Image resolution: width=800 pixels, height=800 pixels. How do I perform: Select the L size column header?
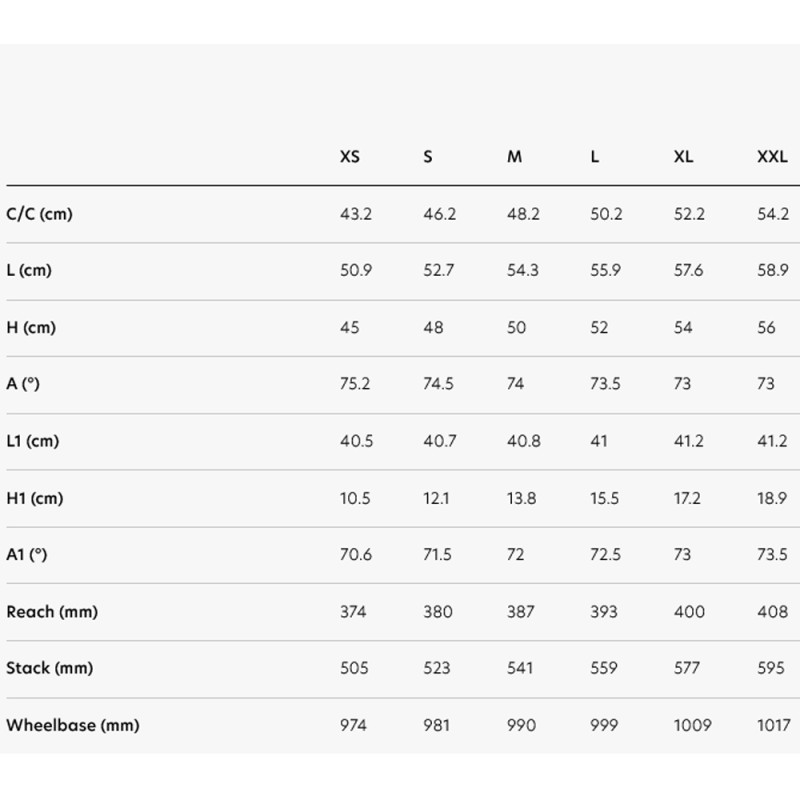[595, 157]
